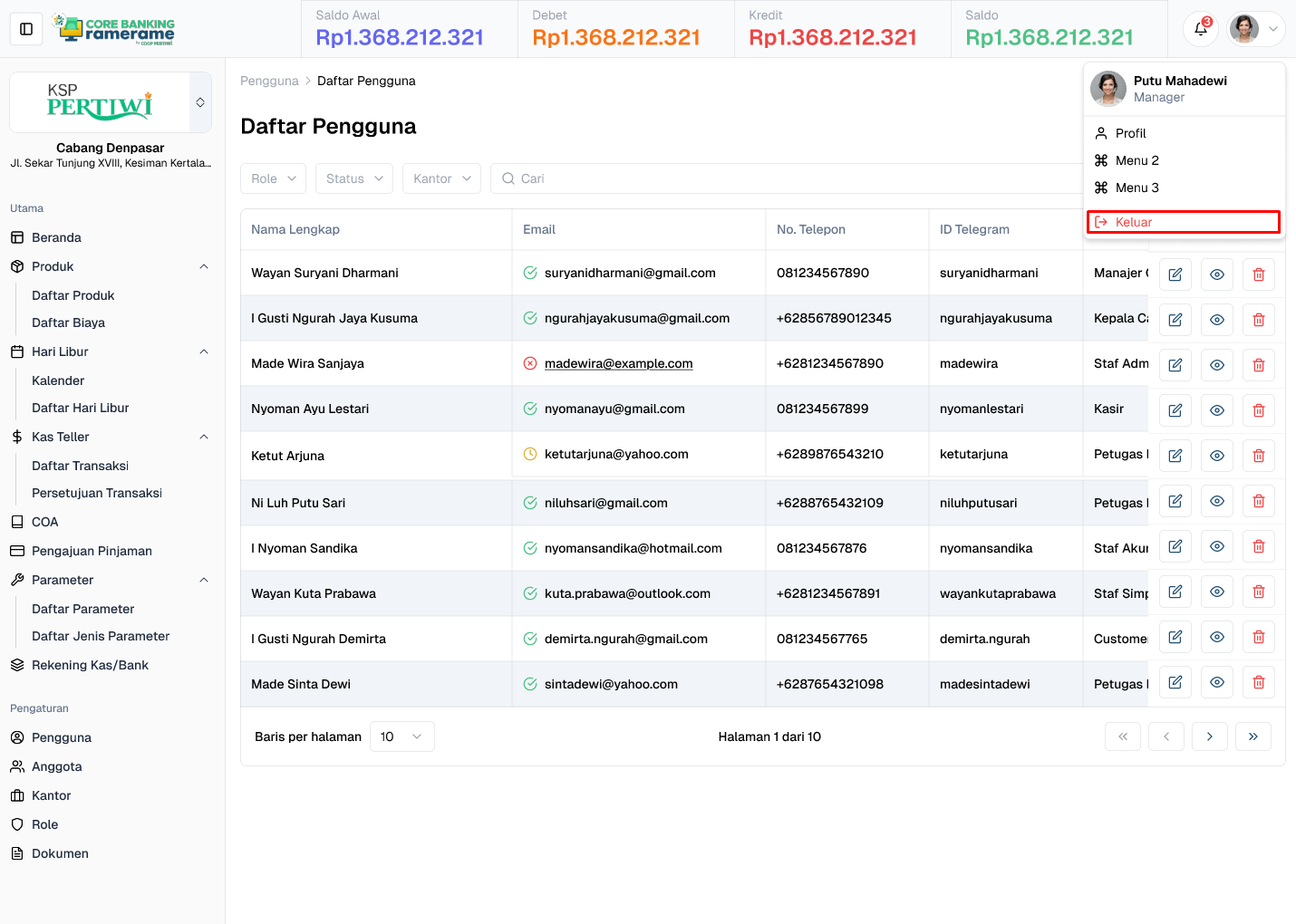Go to the last page arrow
The image size is (1296, 924).
tap(1252, 736)
